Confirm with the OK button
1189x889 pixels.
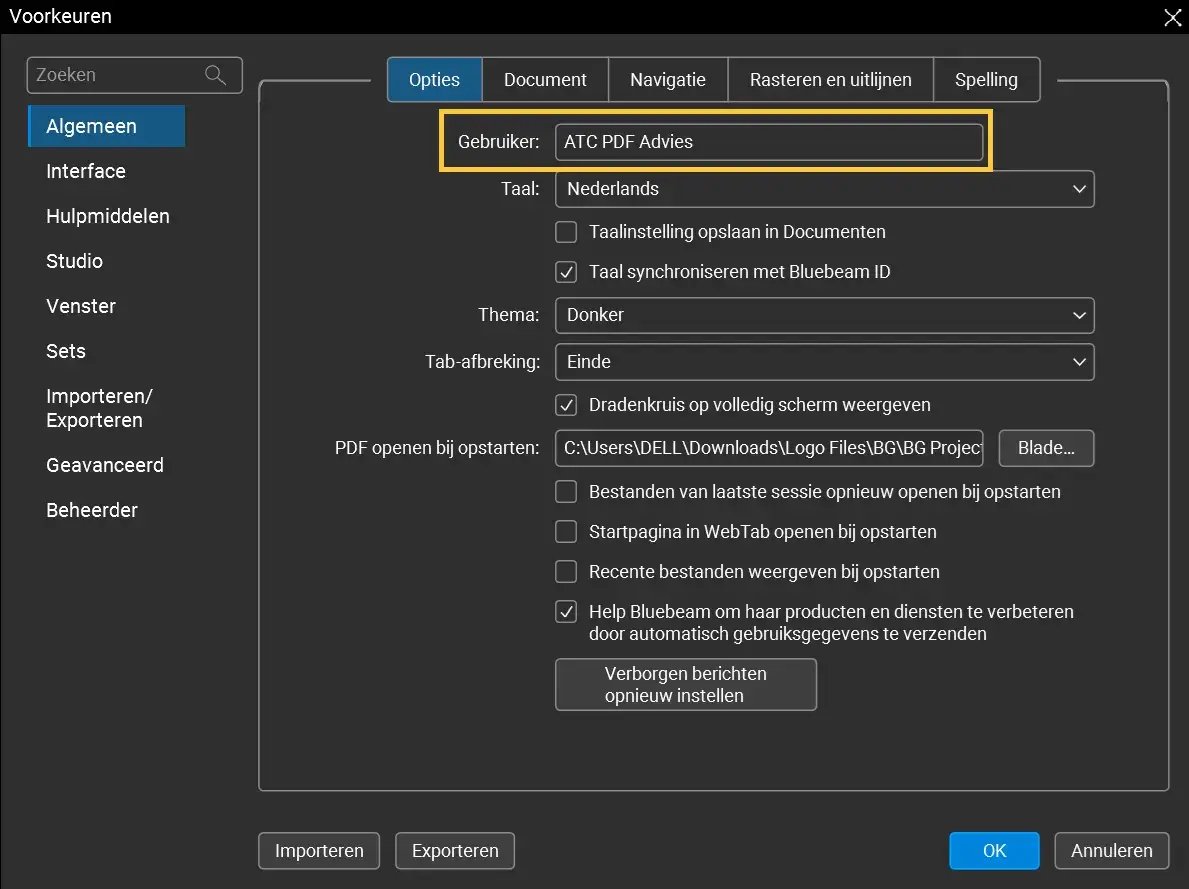[x=994, y=851]
